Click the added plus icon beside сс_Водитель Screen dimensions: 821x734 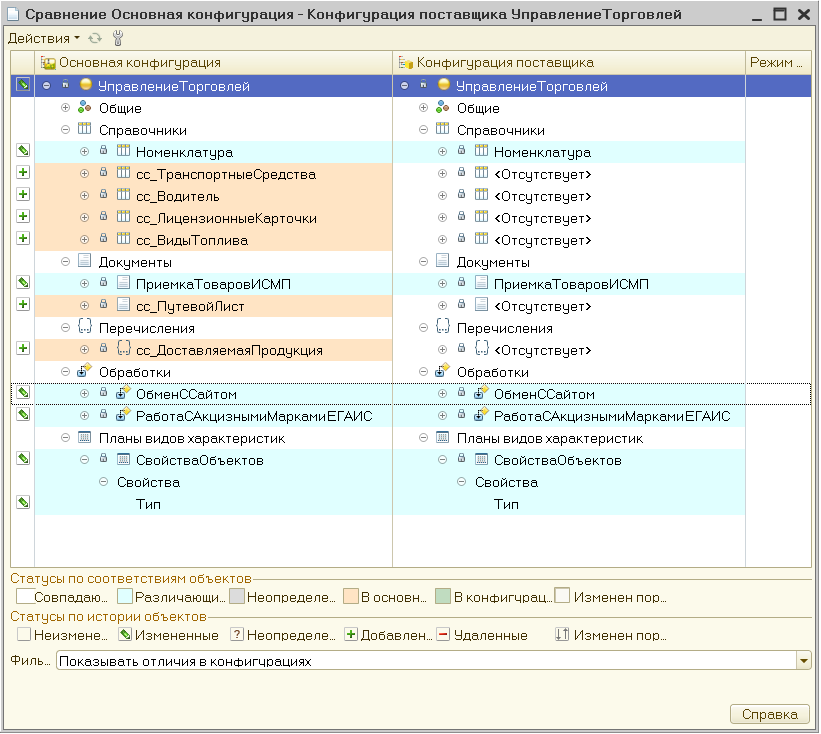pyautogui.click(x=22, y=196)
